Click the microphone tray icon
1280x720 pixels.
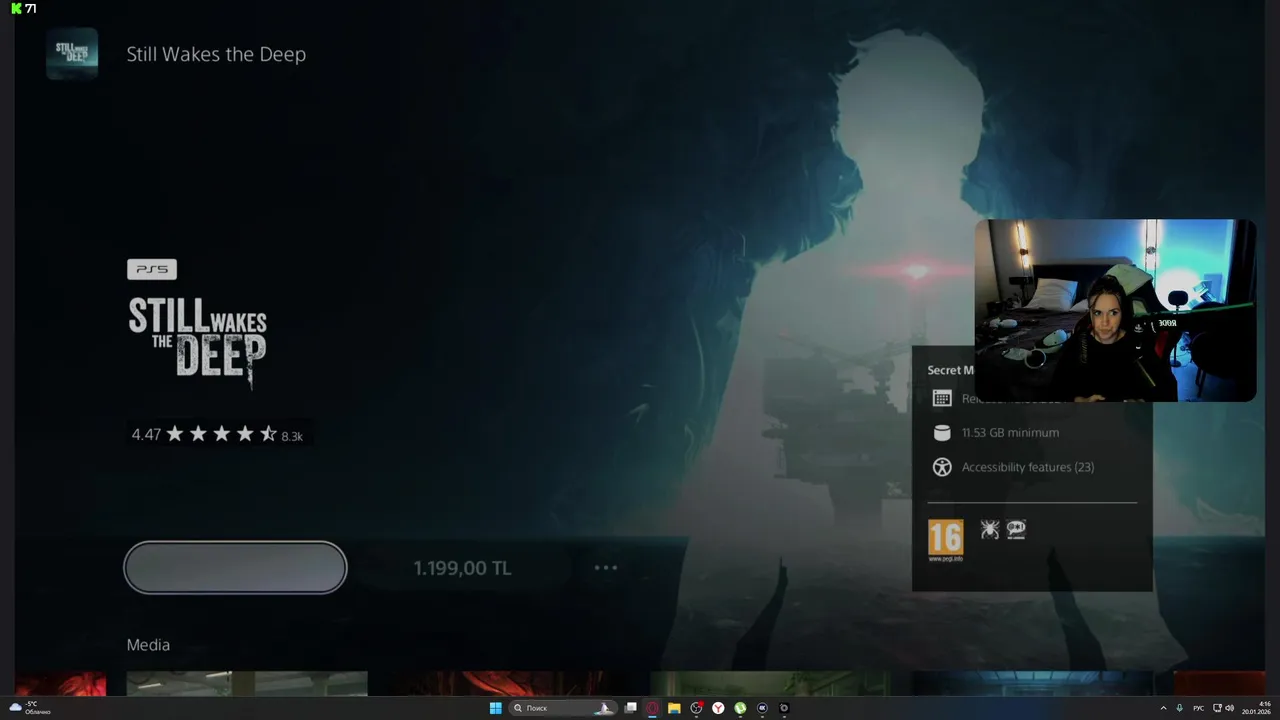pos(1180,708)
